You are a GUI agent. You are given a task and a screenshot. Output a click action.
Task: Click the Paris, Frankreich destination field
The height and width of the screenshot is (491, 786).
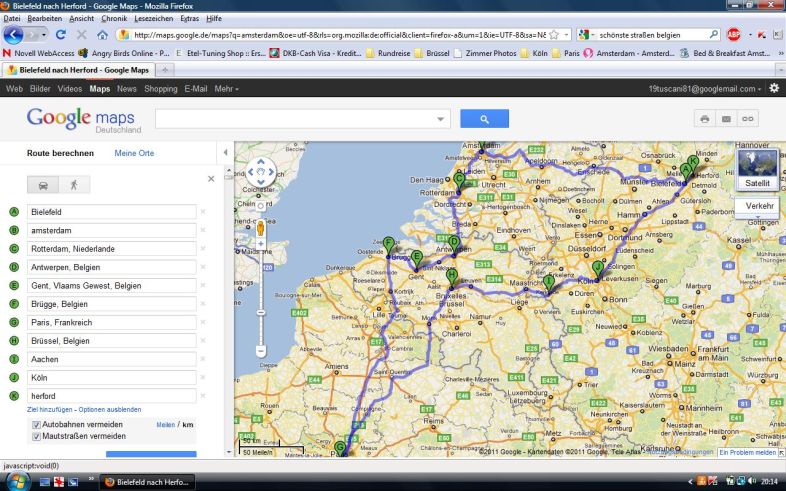click(x=110, y=322)
